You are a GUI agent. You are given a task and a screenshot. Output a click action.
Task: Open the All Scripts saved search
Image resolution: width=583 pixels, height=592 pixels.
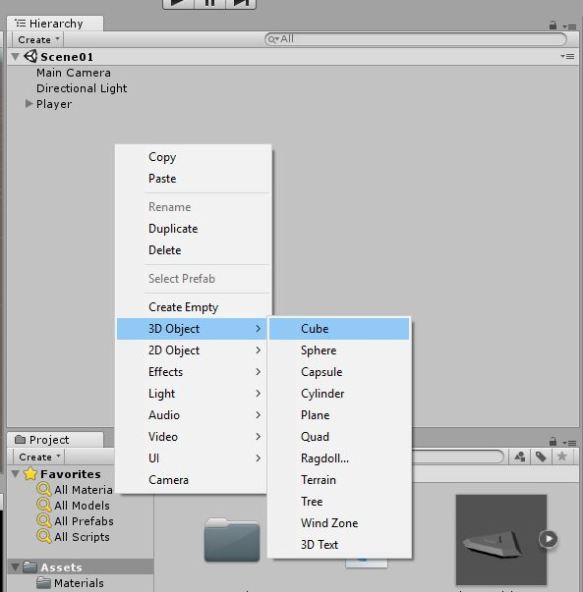pyautogui.click(x=73, y=537)
